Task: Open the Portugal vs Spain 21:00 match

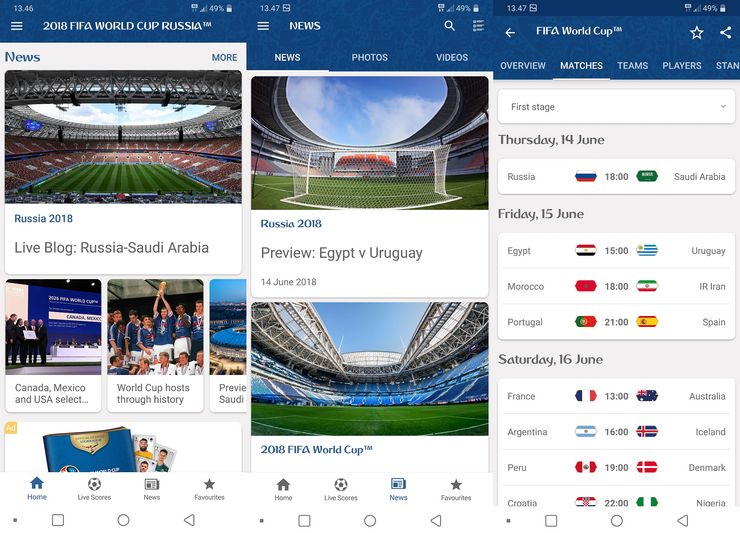Action: (616, 322)
